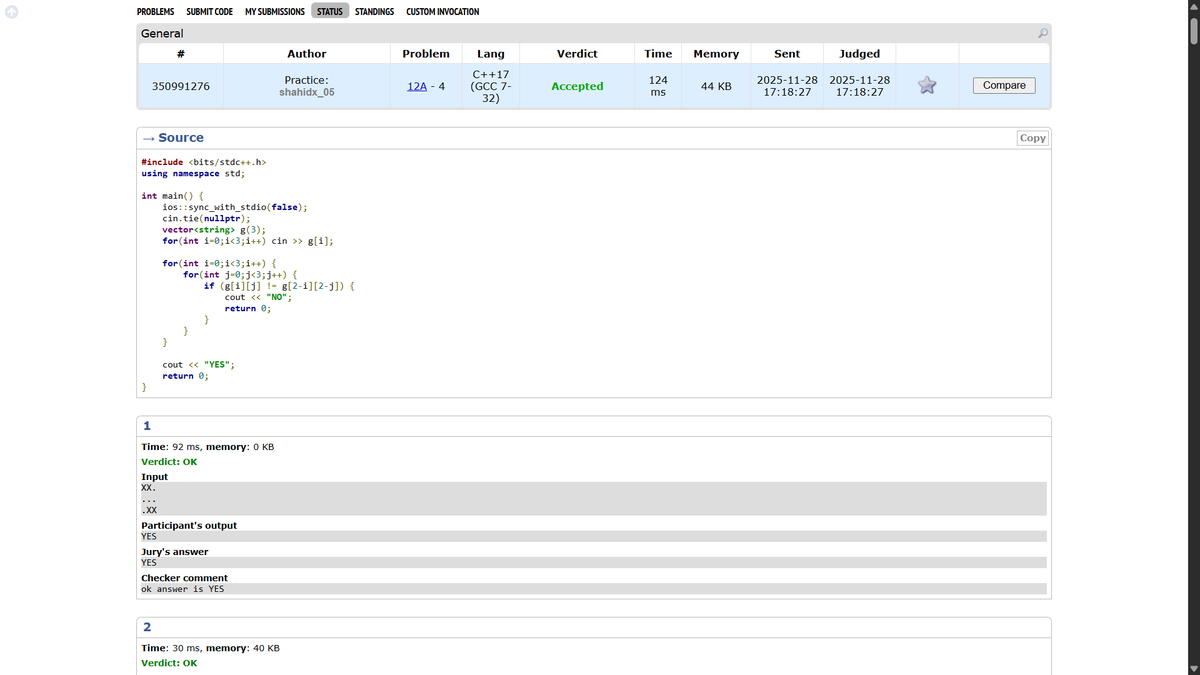Click the Lang column header
This screenshot has height=675, width=1200.
pyautogui.click(x=491, y=53)
